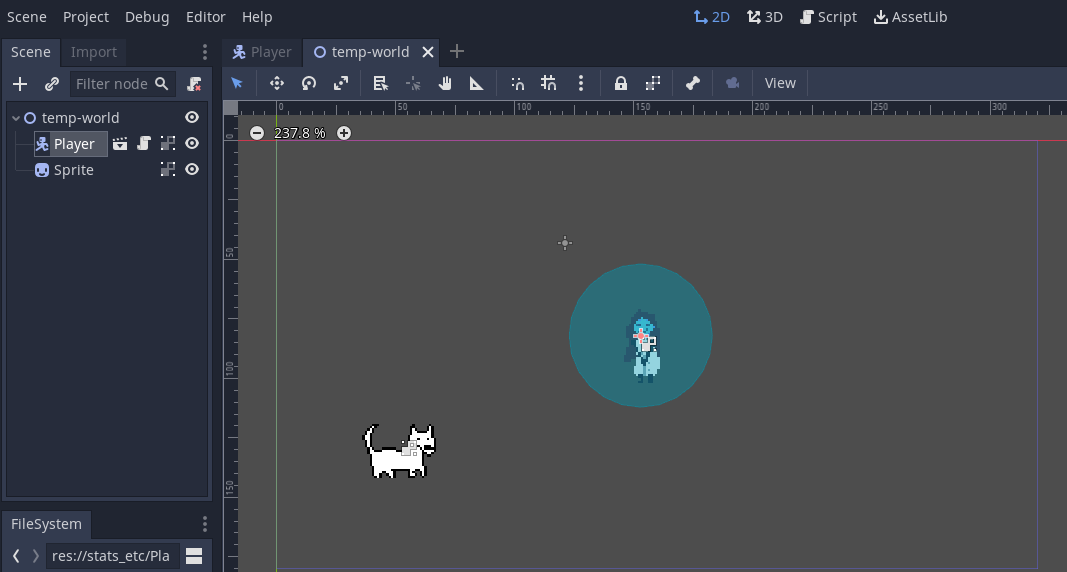
Task: Go to previous FileSystem folder arrow
Action: 16,556
